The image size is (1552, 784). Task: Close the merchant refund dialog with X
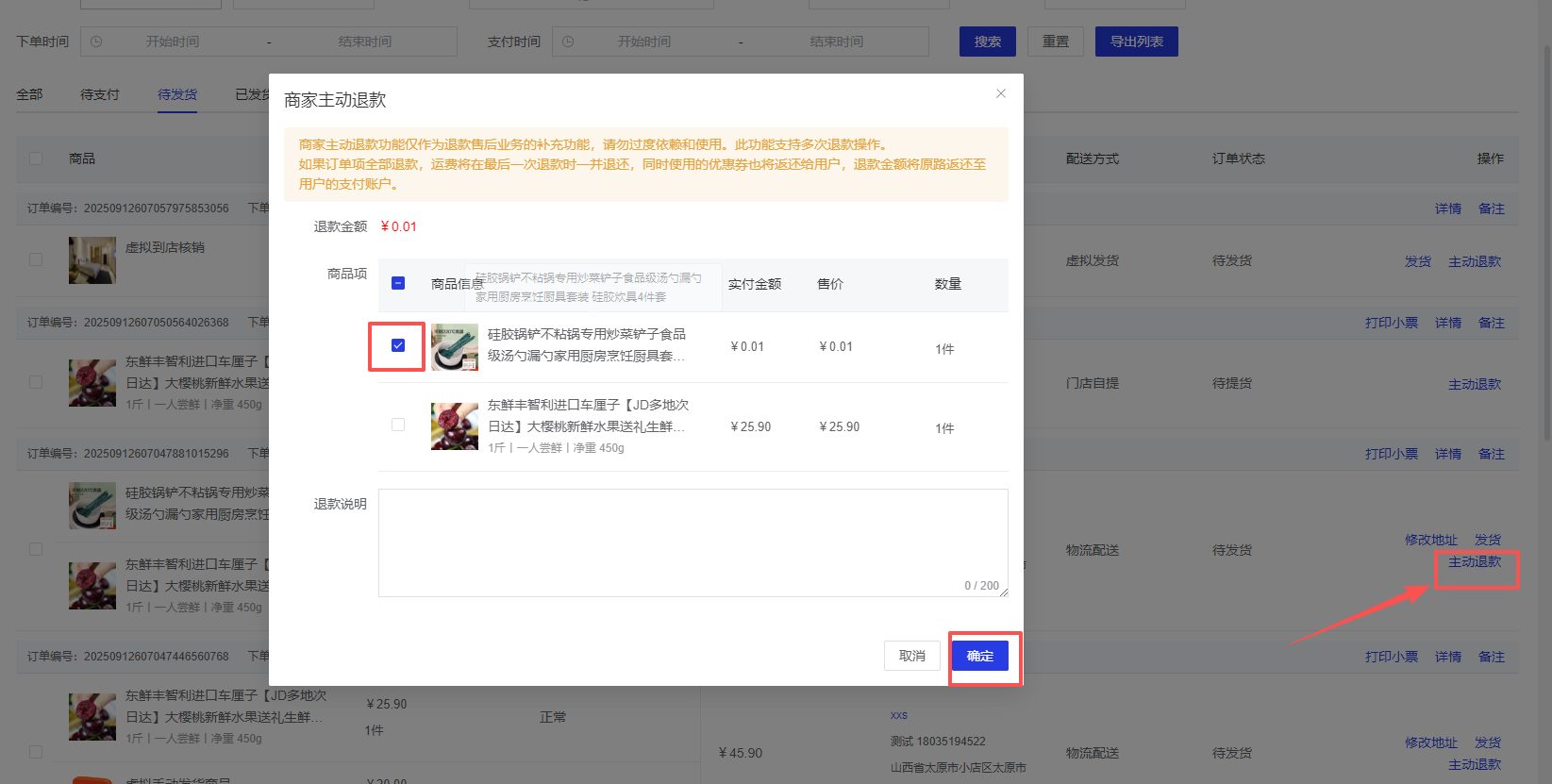[x=1001, y=93]
